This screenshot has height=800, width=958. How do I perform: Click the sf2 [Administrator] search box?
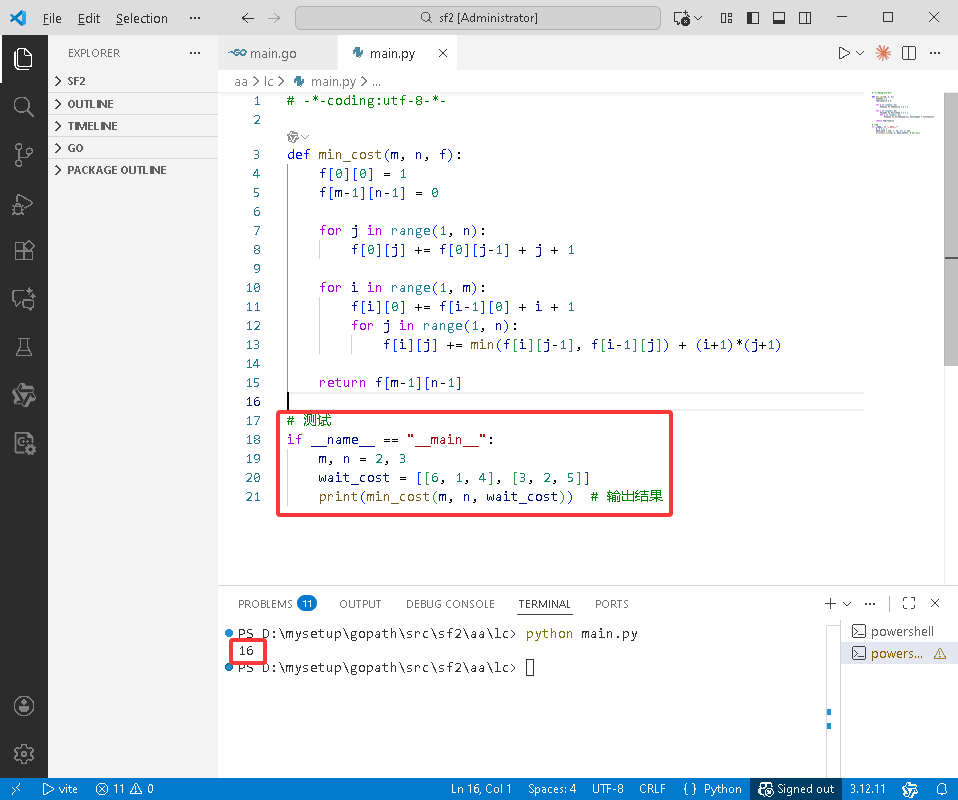click(478, 18)
